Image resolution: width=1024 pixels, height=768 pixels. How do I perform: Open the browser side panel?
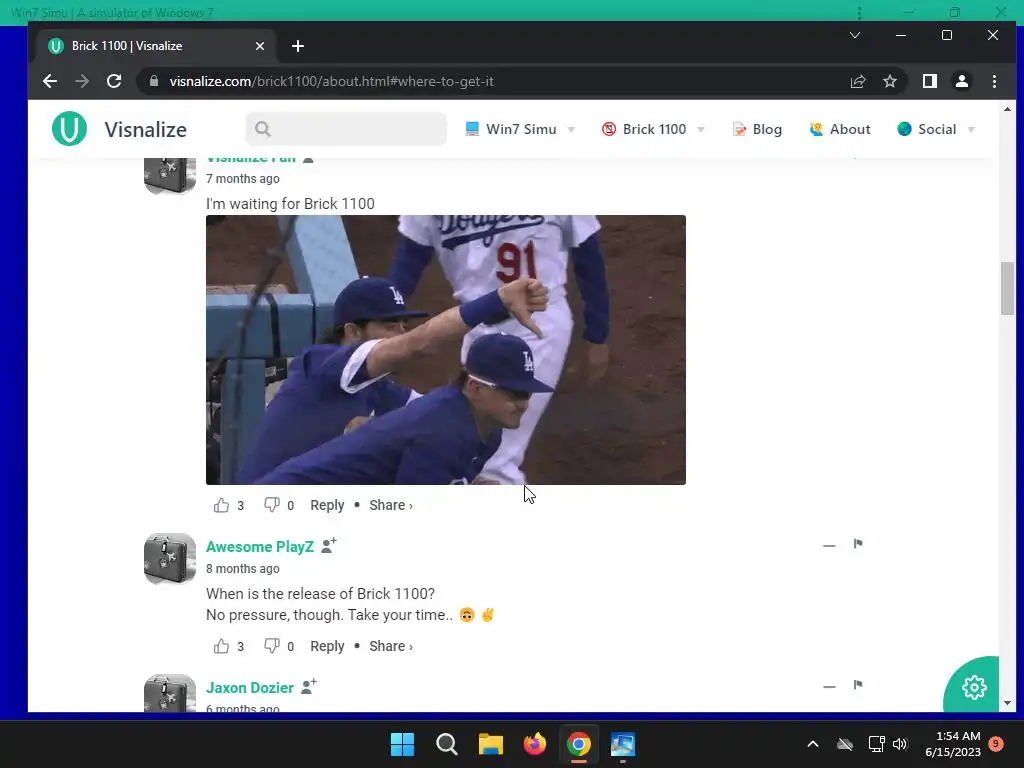tap(929, 81)
